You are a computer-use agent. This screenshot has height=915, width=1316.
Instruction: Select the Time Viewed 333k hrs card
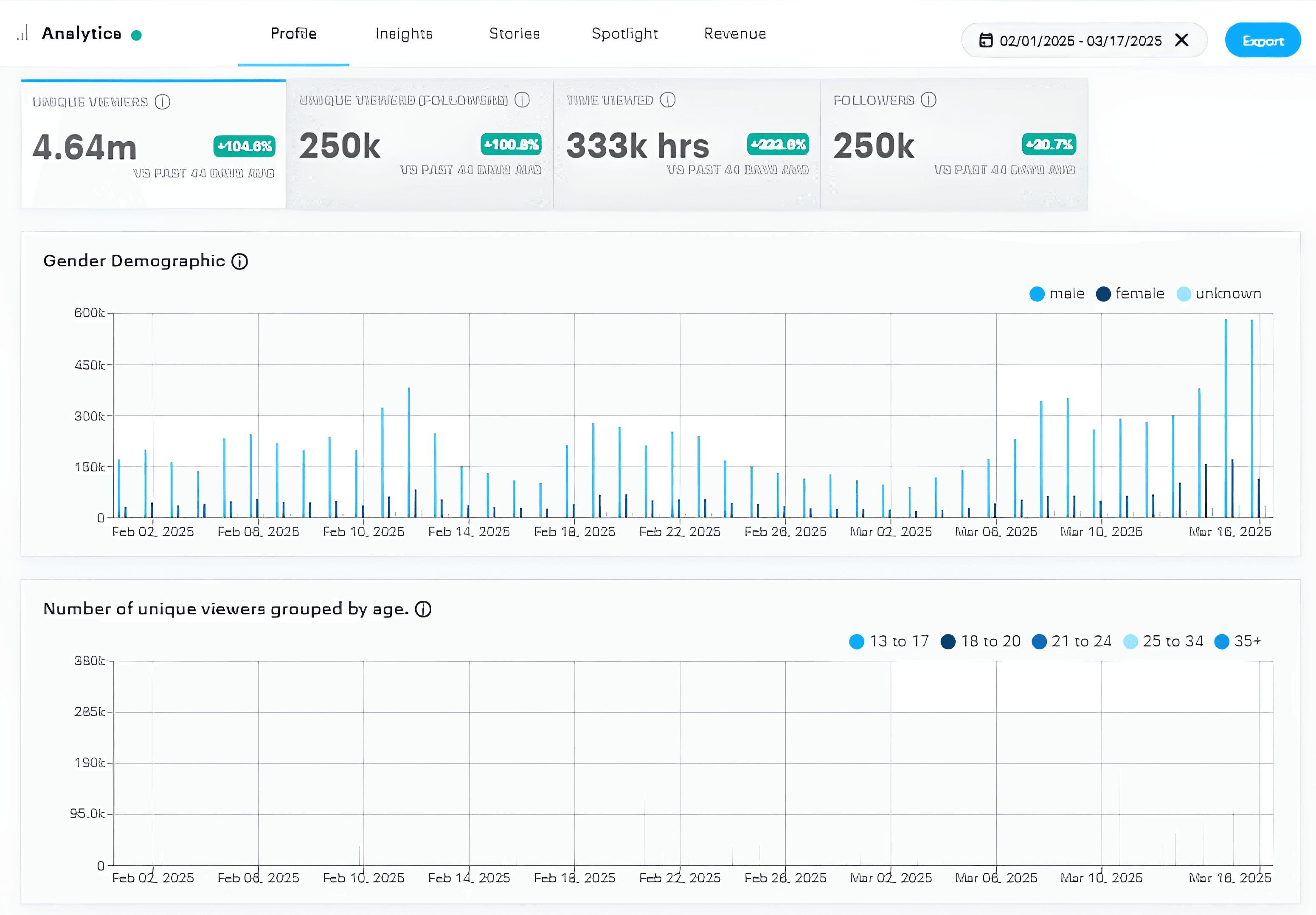687,144
